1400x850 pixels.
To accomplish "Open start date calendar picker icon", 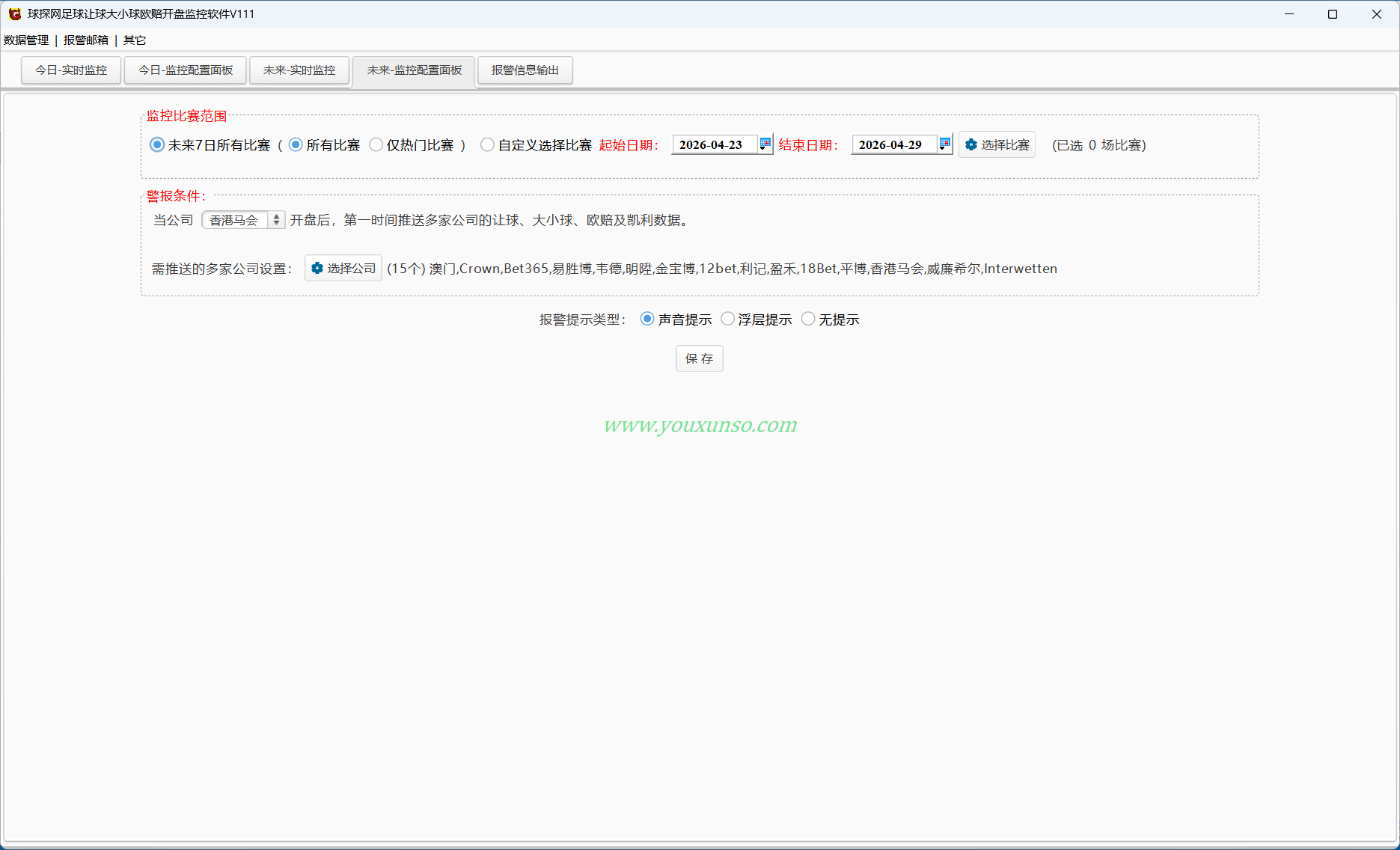I will click(x=765, y=144).
